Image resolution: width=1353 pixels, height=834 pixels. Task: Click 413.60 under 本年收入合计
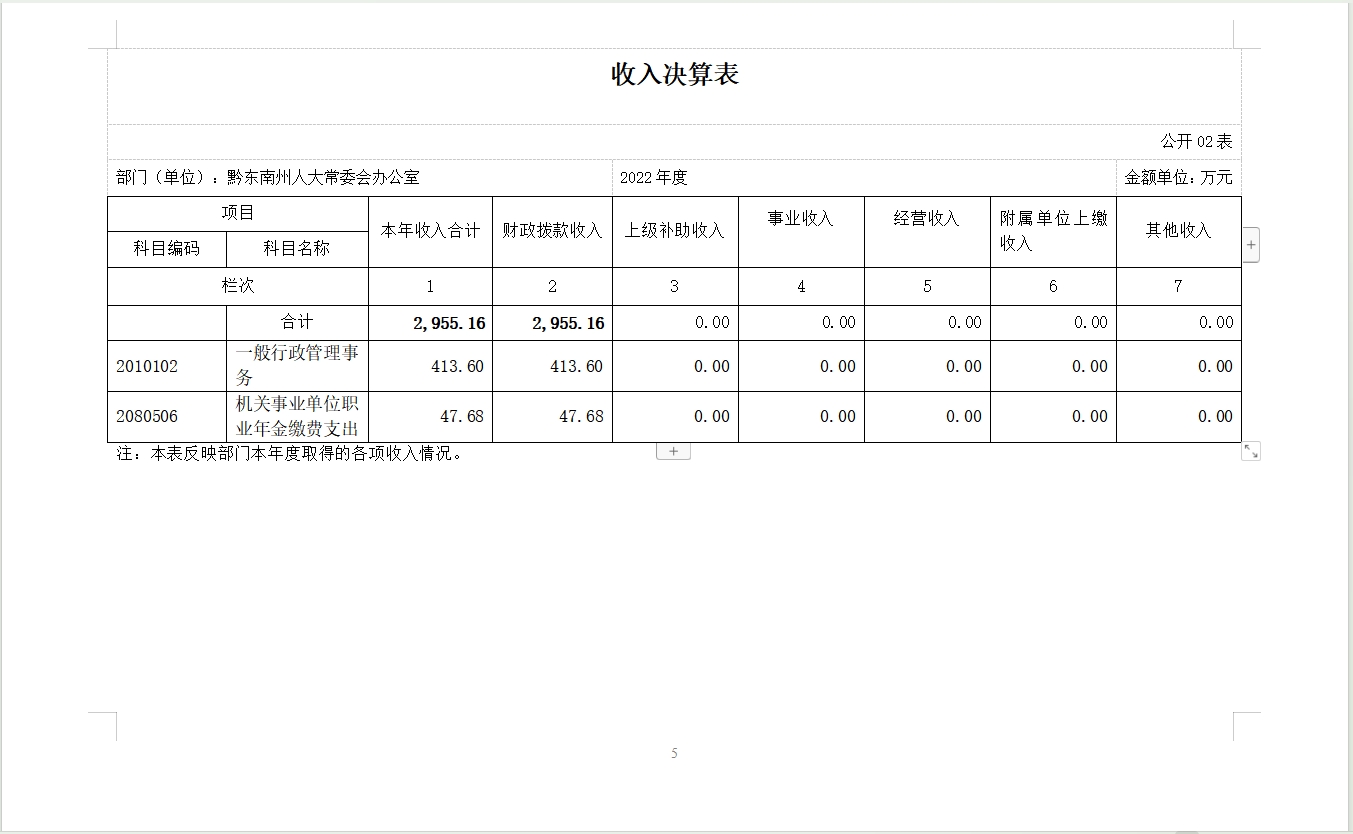pyautogui.click(x=457, y=366)
